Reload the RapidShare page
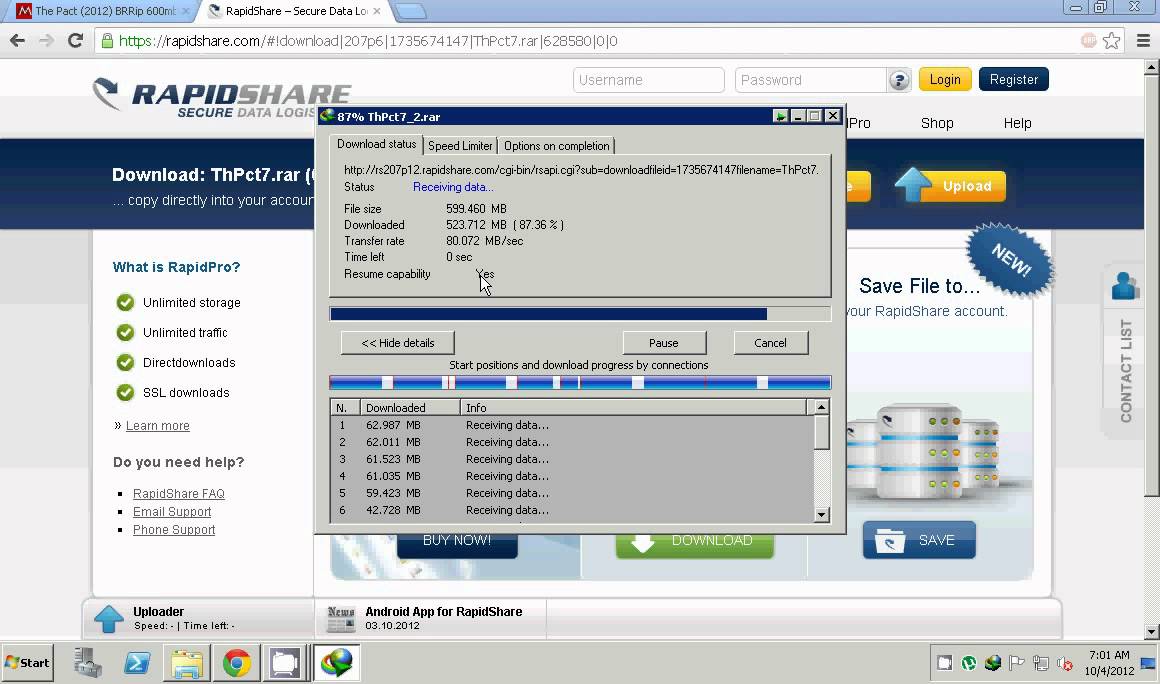1160x684 pixels. point(75,41)
